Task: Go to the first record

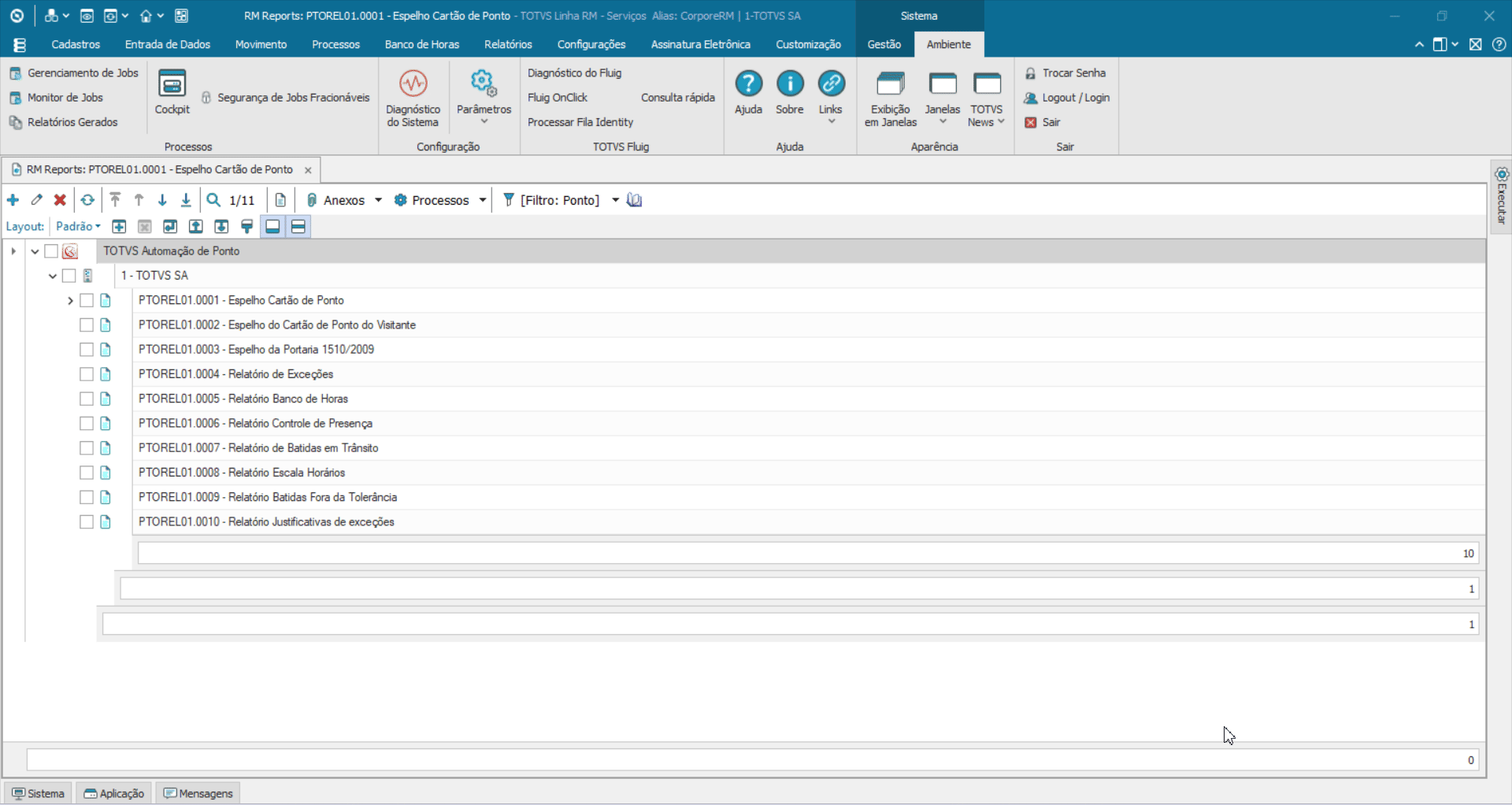Action: 115,200
